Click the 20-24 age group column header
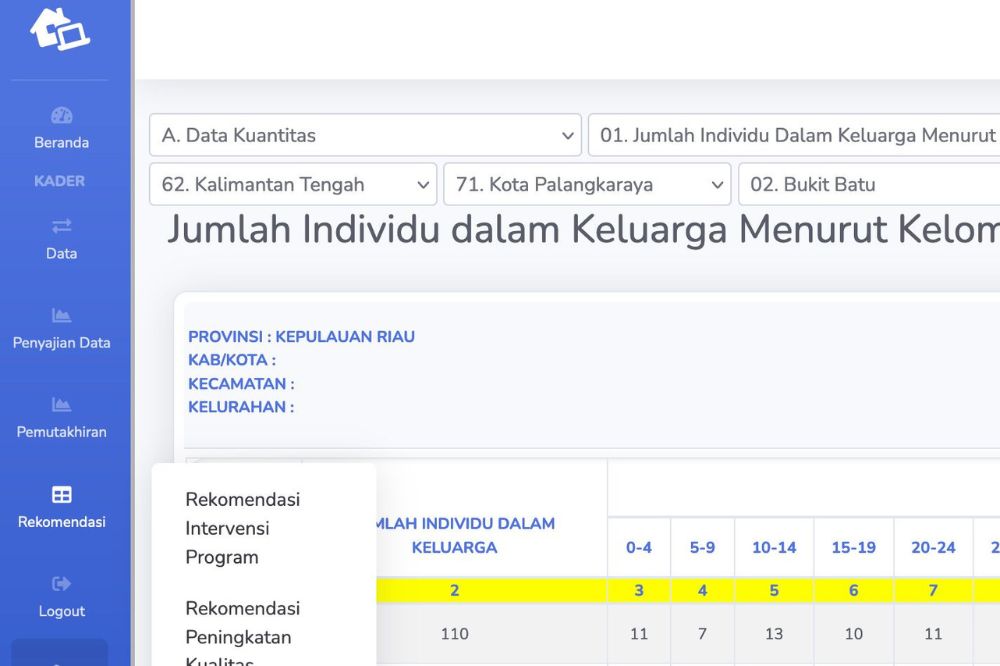The width and height of the screenshot is (1000, 666). coord(933,547)
